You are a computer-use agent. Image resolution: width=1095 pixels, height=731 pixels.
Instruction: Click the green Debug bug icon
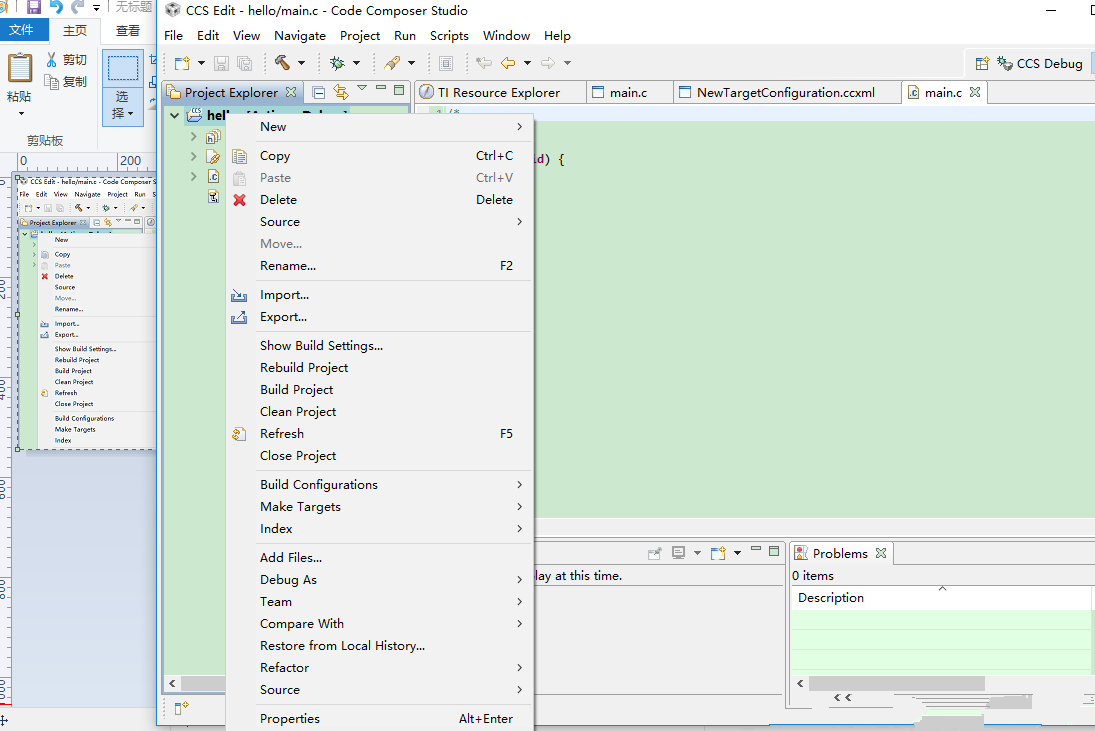[337, 64]
